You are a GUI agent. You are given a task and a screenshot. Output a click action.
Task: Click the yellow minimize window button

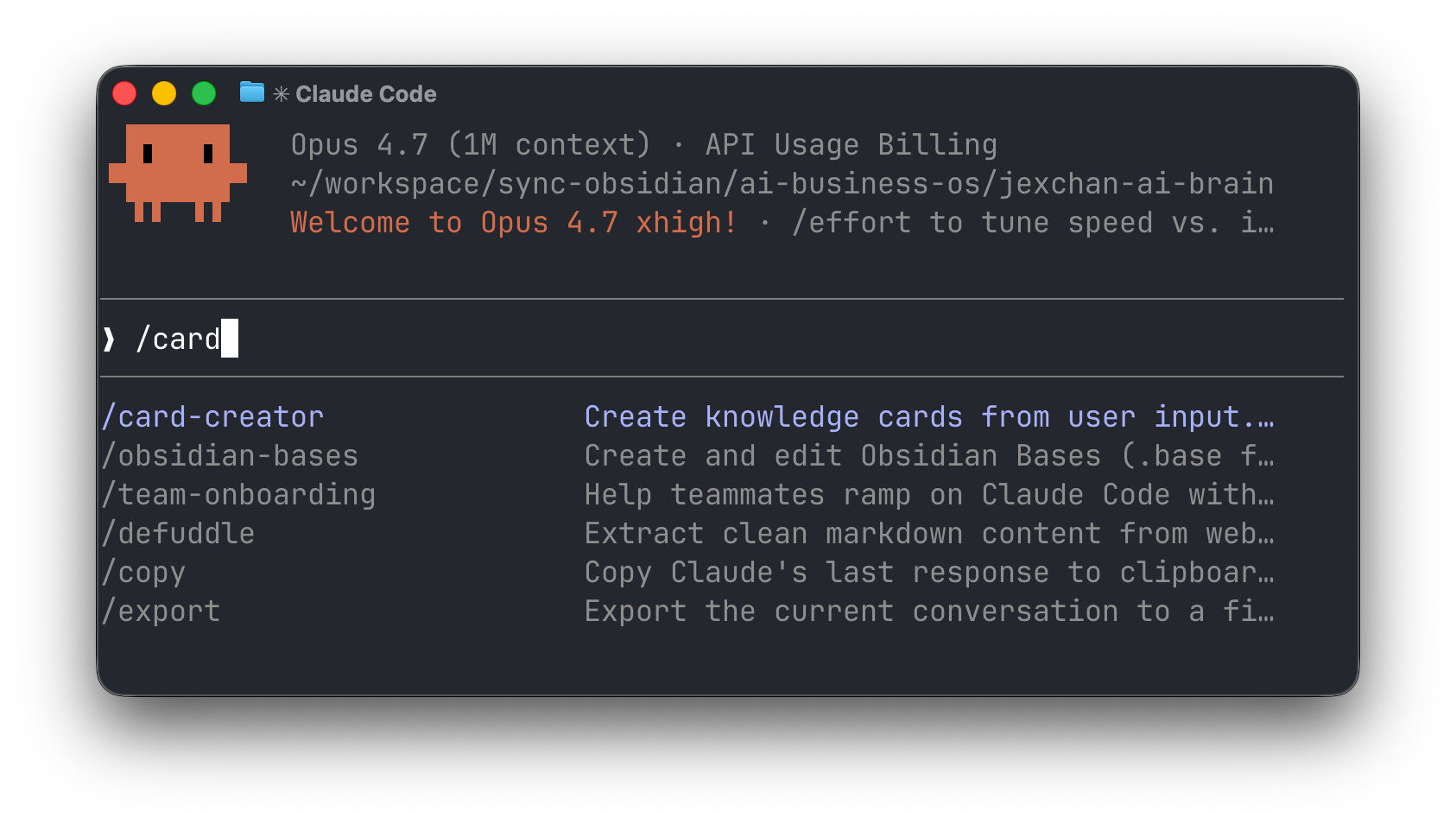[164, 93]
